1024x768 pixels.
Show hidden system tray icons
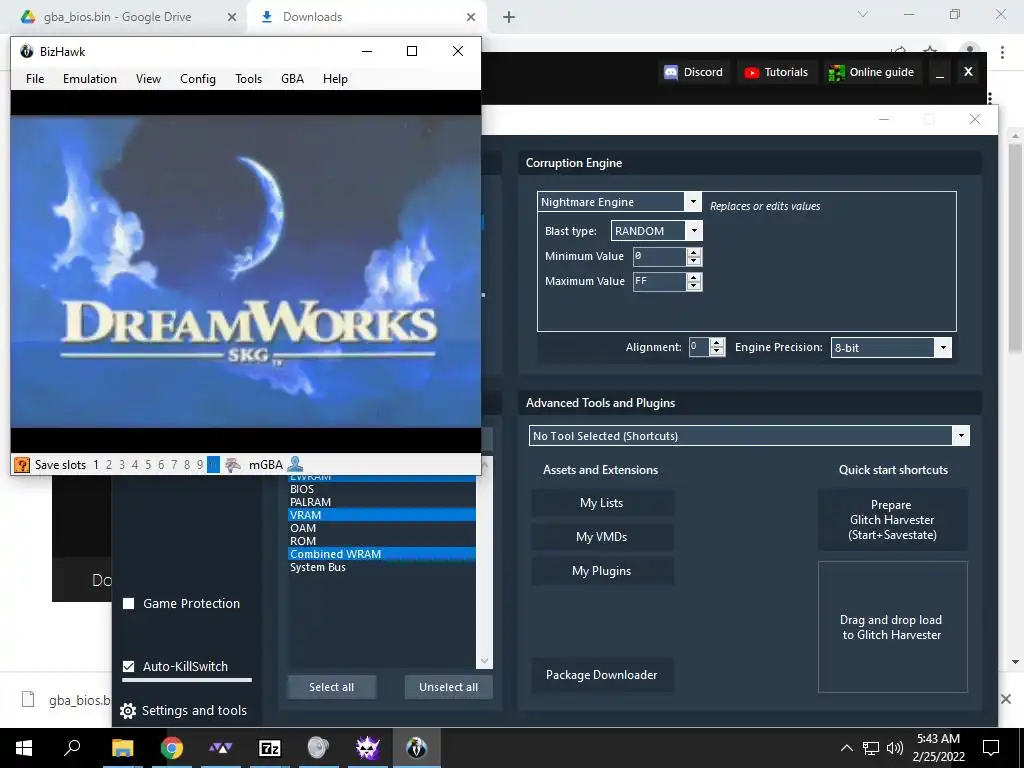click(846, 748)
